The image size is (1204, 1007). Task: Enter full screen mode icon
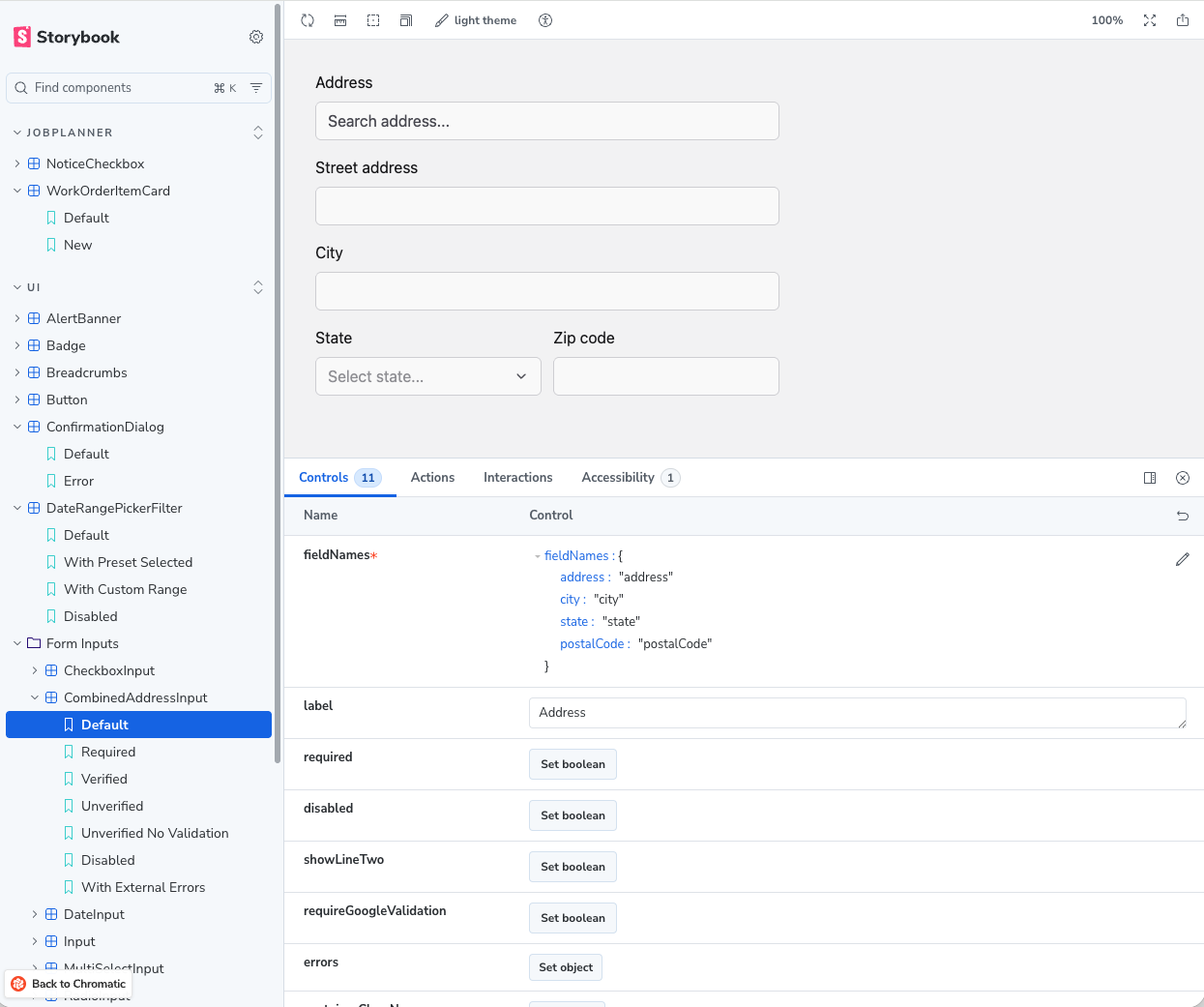coord(1150,20)
